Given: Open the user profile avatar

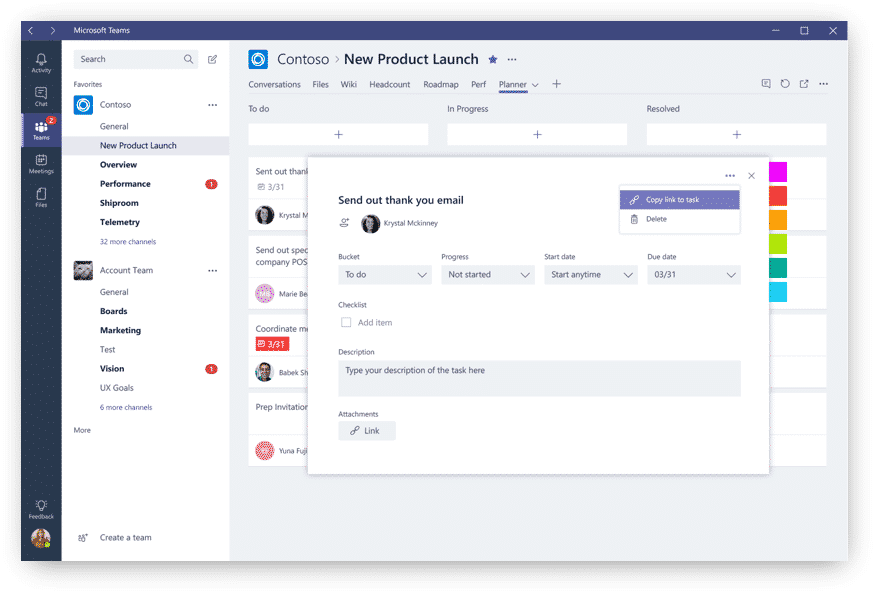Looking at the screenshot, I should pyautogui.click(x=41, y=538).
